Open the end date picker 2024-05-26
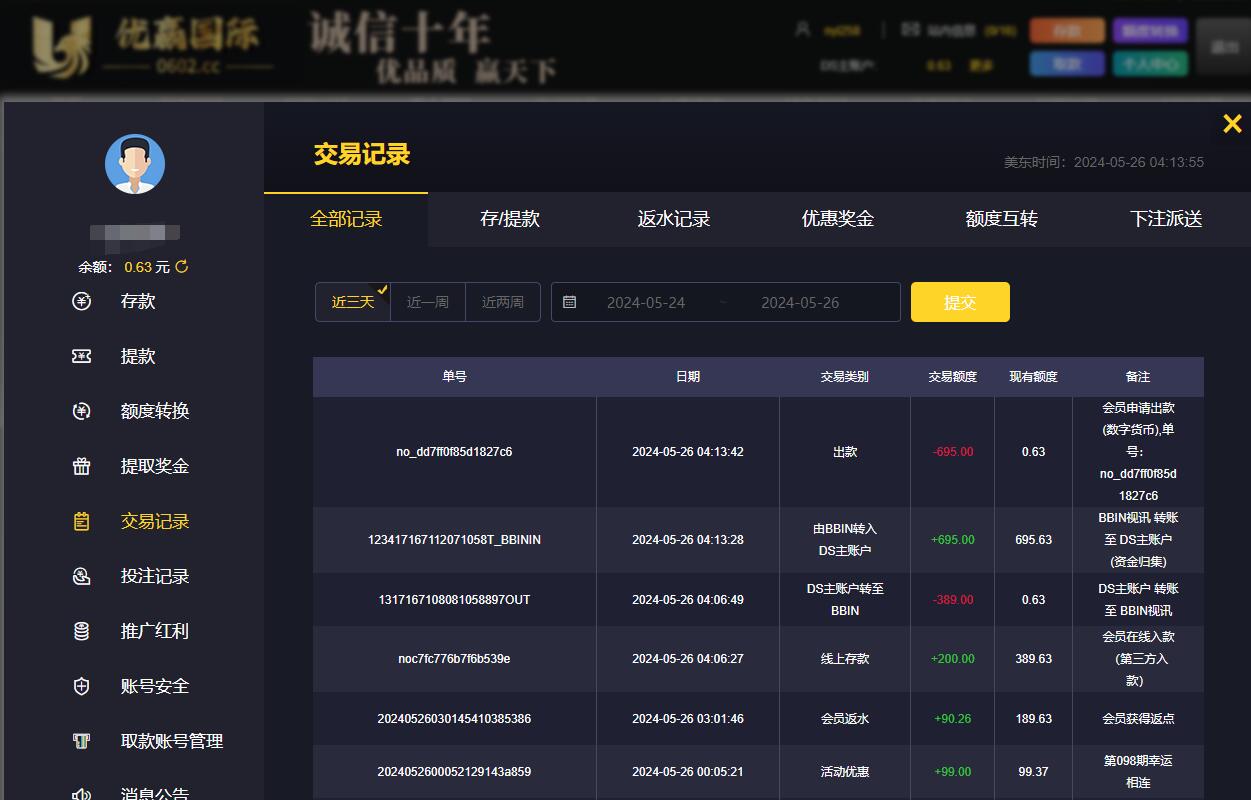The width and height of the screenshot is (1251, 800). tap(800, 302)
